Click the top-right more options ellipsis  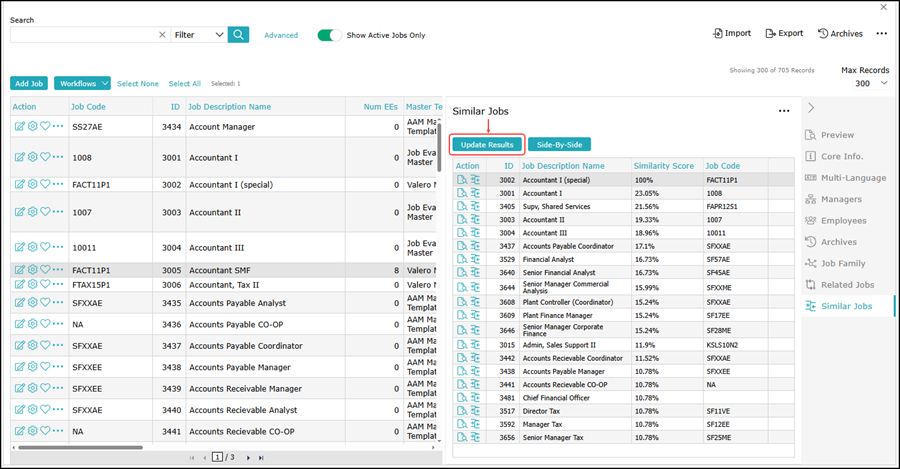pyautogui.click(x=881, y=33)
